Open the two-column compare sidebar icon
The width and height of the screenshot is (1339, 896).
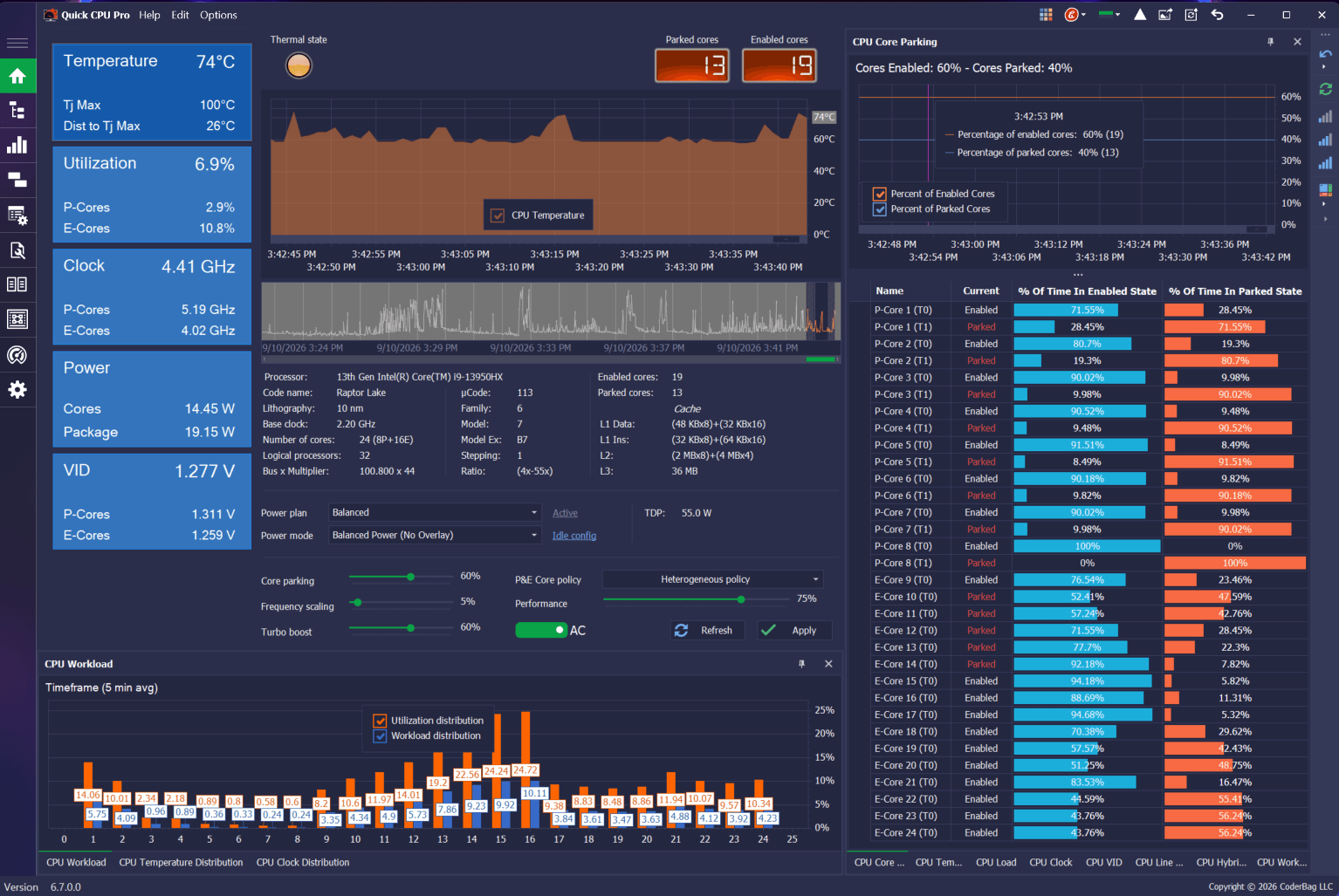click(17, 284)
